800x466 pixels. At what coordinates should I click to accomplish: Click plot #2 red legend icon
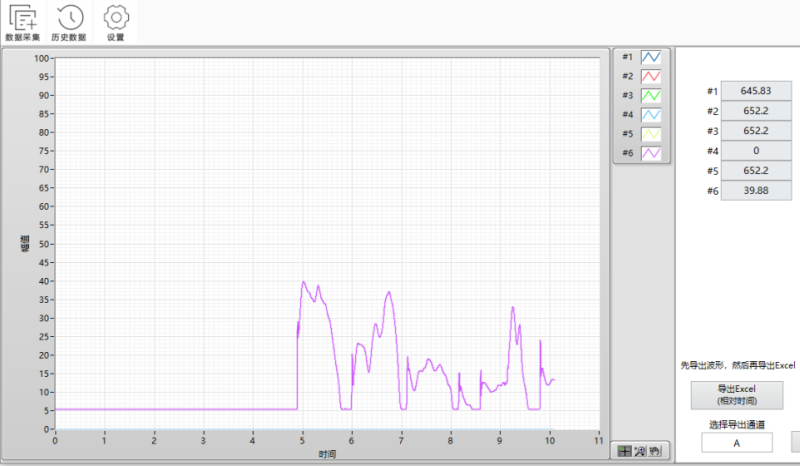click(651, 76)
